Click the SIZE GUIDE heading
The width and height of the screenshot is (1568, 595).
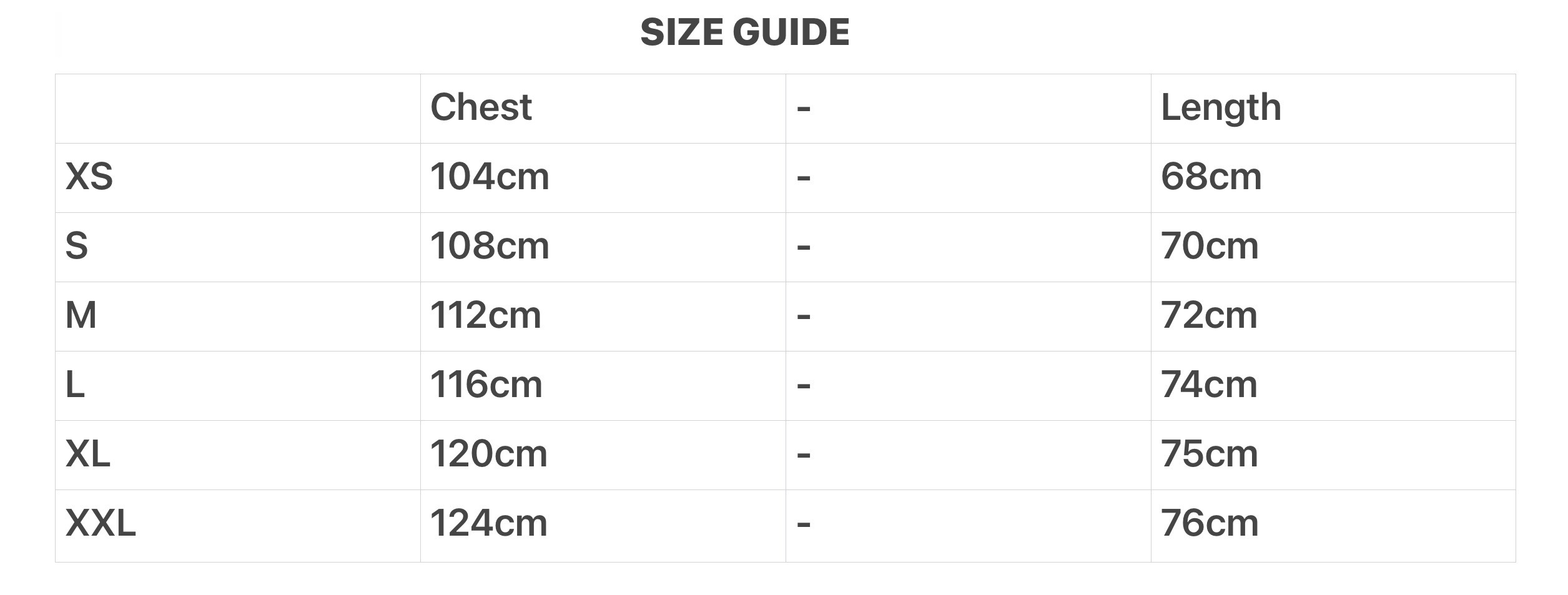pyautogui.click(x=744, y=32)
